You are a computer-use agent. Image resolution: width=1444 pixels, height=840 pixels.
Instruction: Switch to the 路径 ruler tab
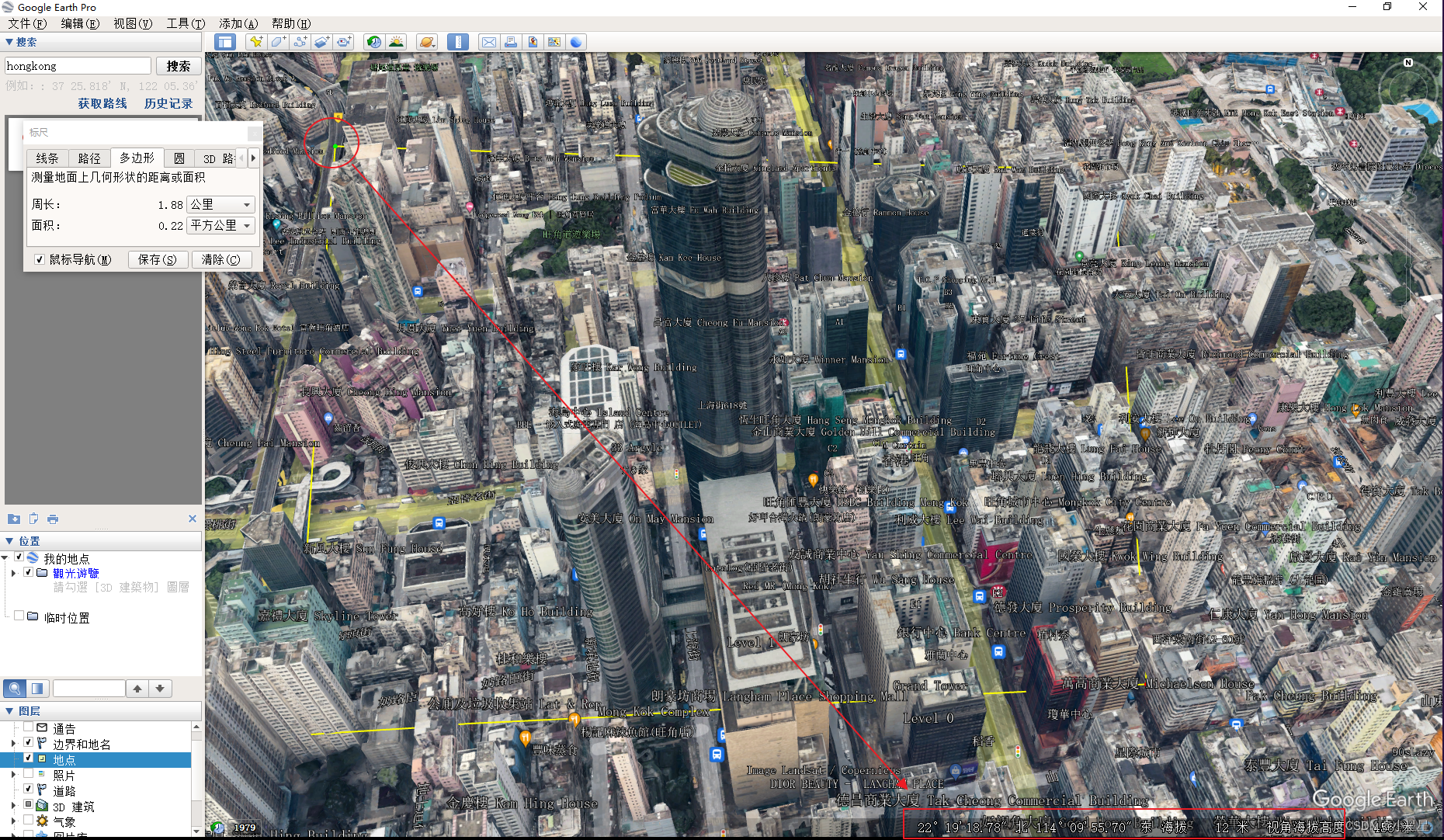coord(89,158)
